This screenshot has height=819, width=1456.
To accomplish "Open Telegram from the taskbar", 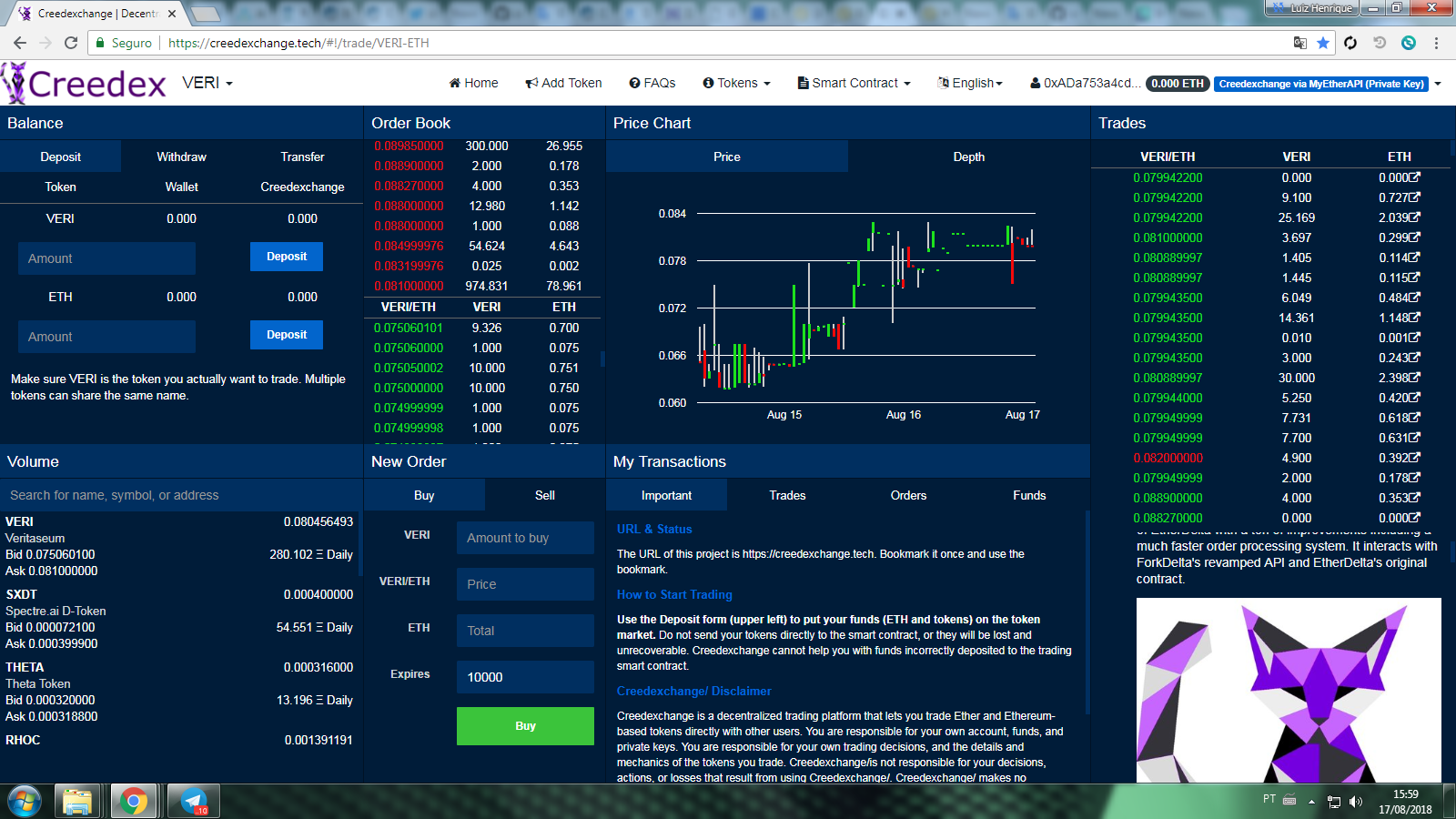I will pos(194,802).
